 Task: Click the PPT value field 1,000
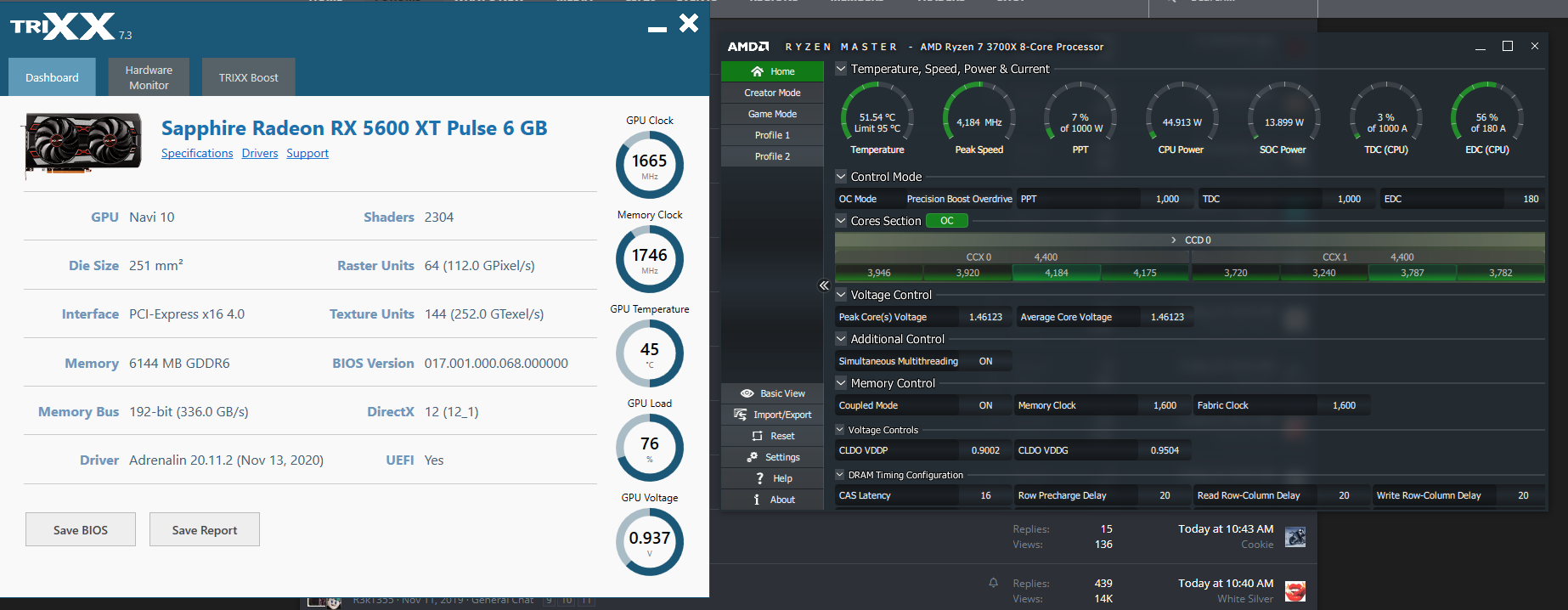[x=1167, y=199]
